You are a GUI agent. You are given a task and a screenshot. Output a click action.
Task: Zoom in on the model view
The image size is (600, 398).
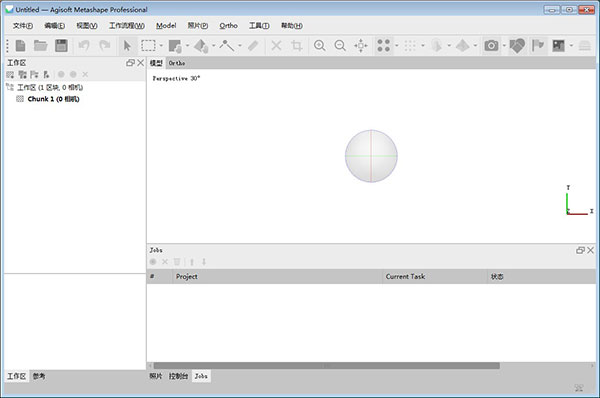coord(320,46)
